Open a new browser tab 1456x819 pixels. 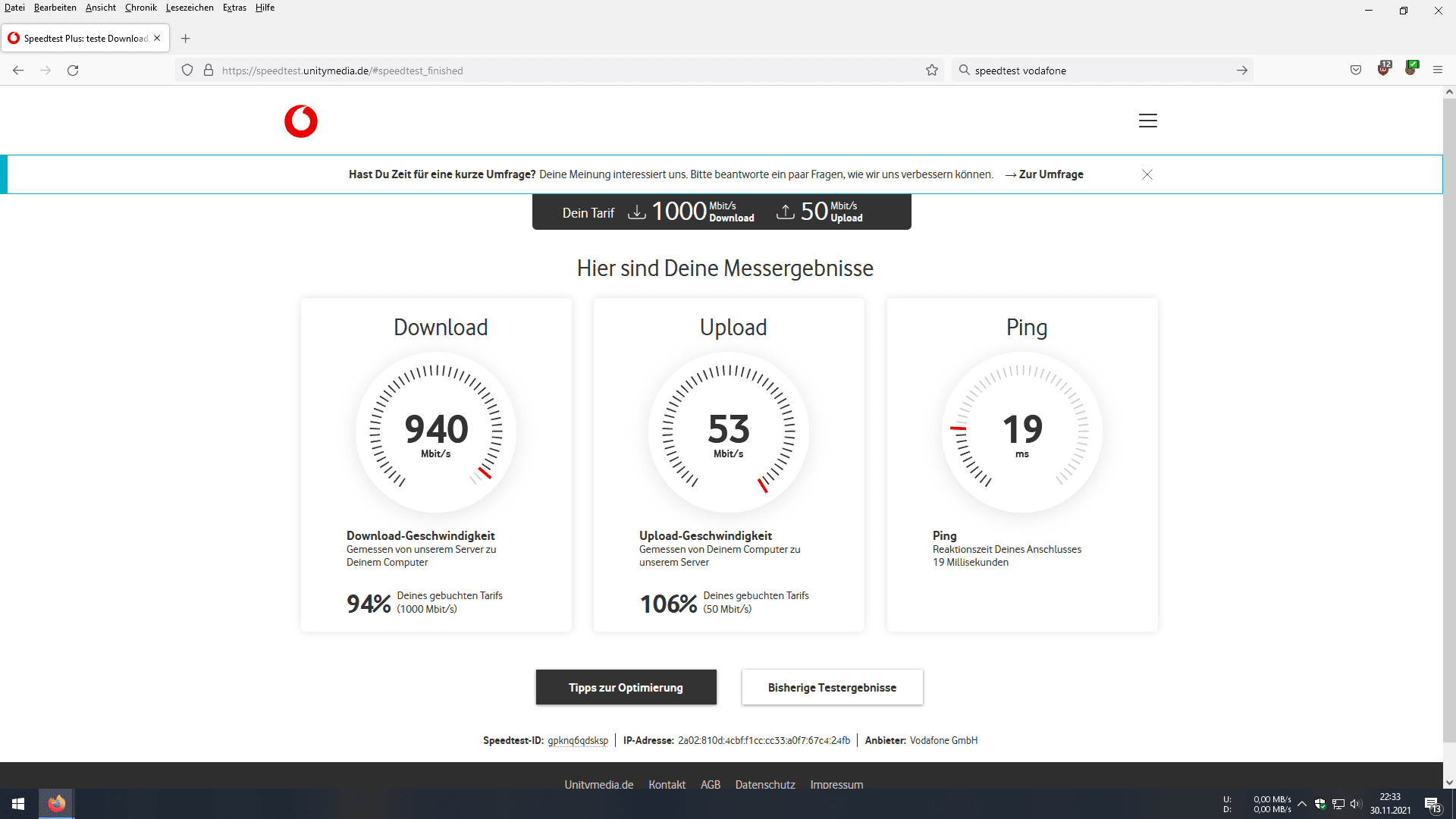coord(185,39)
